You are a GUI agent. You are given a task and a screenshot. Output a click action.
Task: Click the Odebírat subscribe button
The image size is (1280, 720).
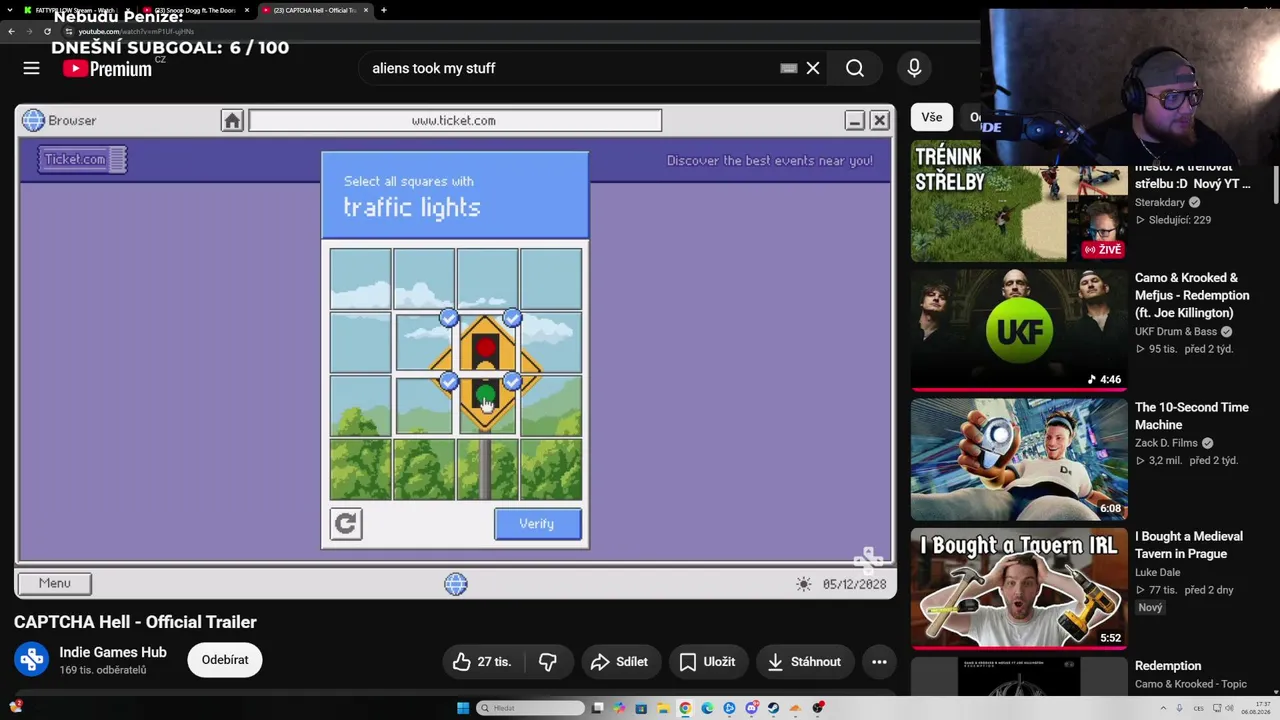coord(225,660)
